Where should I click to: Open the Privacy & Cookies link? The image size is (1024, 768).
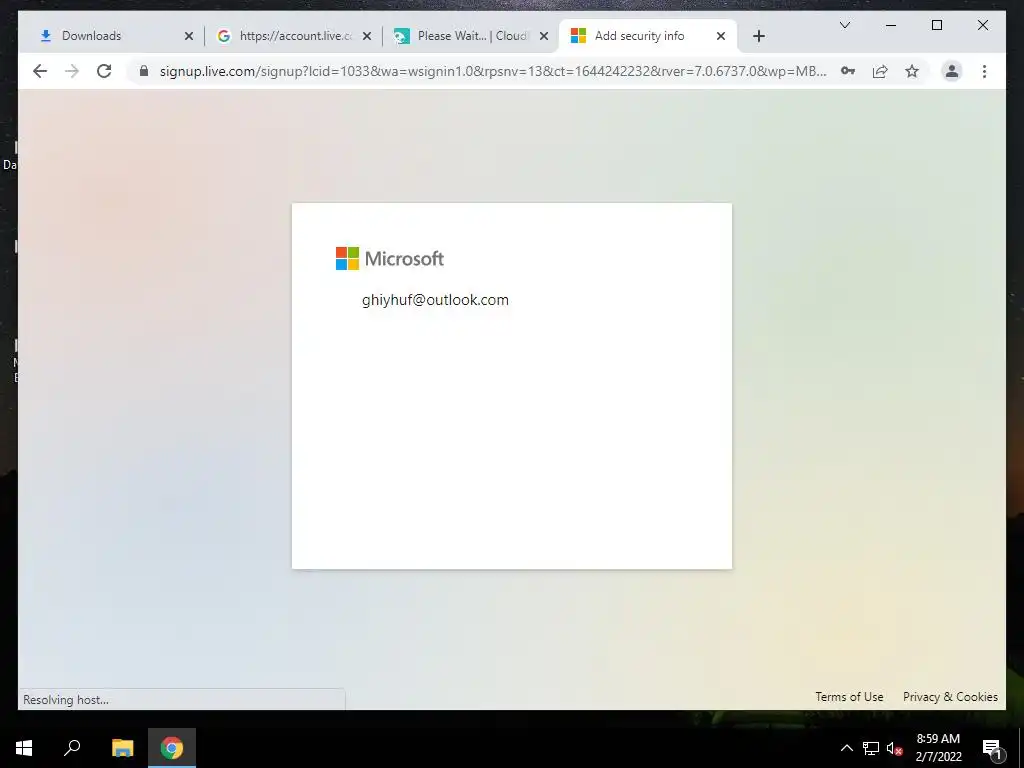950,697
